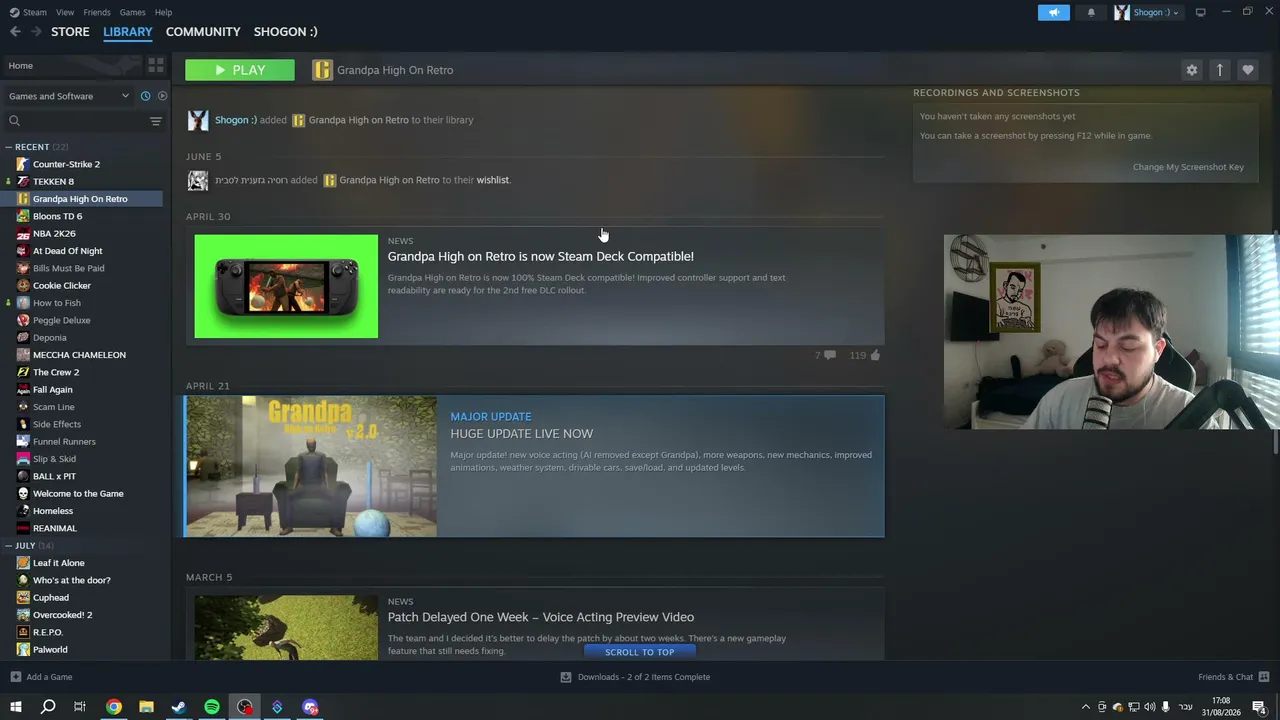The height and width of the screenshot is (720, 1280).
Task: Open the game's manage gear icon
Action: tap(1191, 70)
